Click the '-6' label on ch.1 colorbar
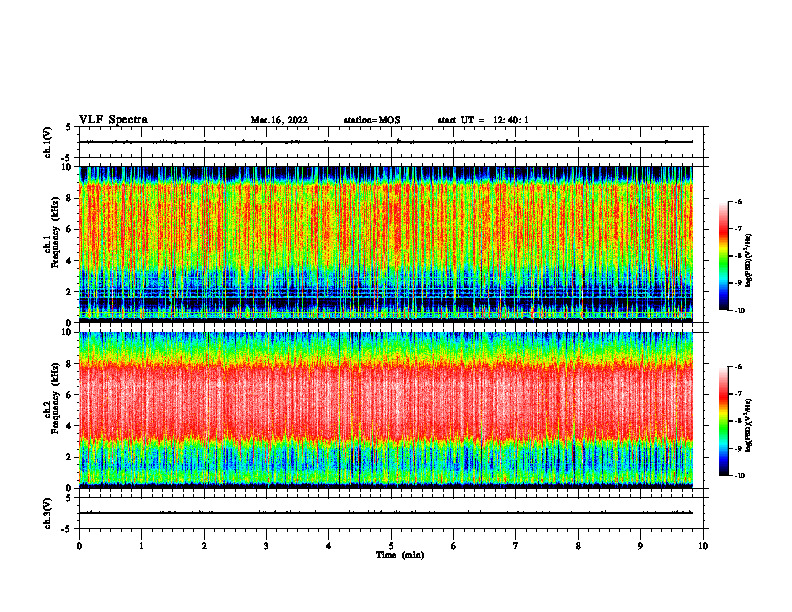Viewport: 792px width, 612px height. pos(738,201)
